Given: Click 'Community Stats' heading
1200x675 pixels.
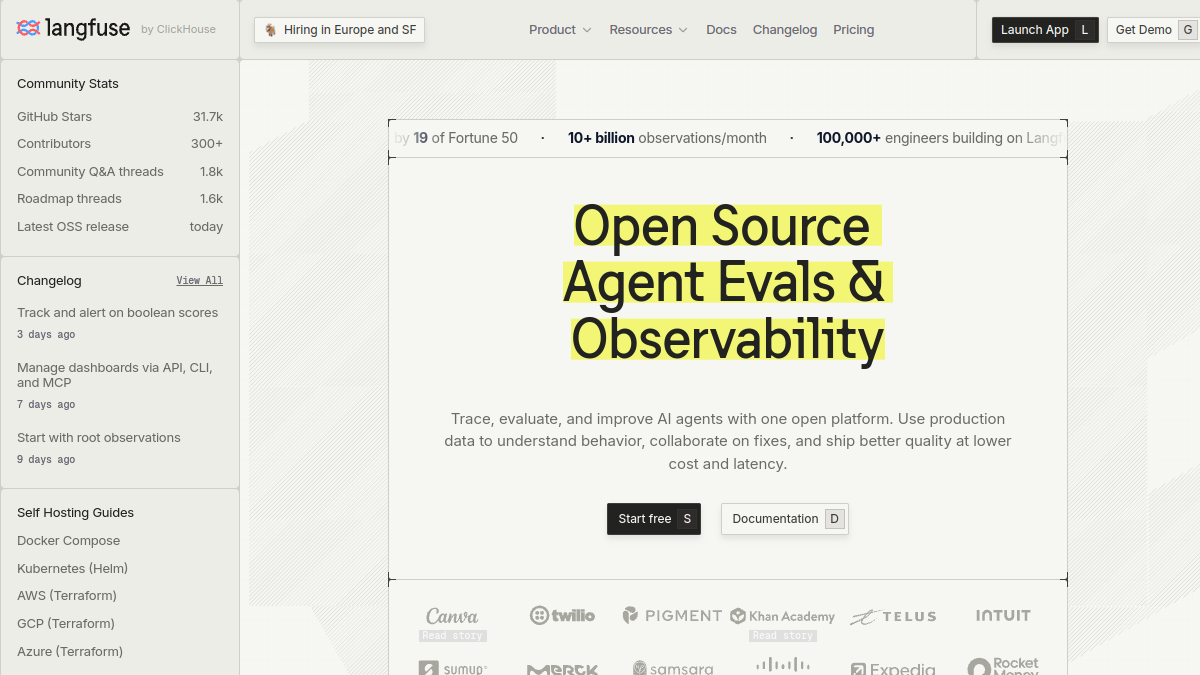Looking at the screenshot, I should pyautogui.click(x=68, y=84).
